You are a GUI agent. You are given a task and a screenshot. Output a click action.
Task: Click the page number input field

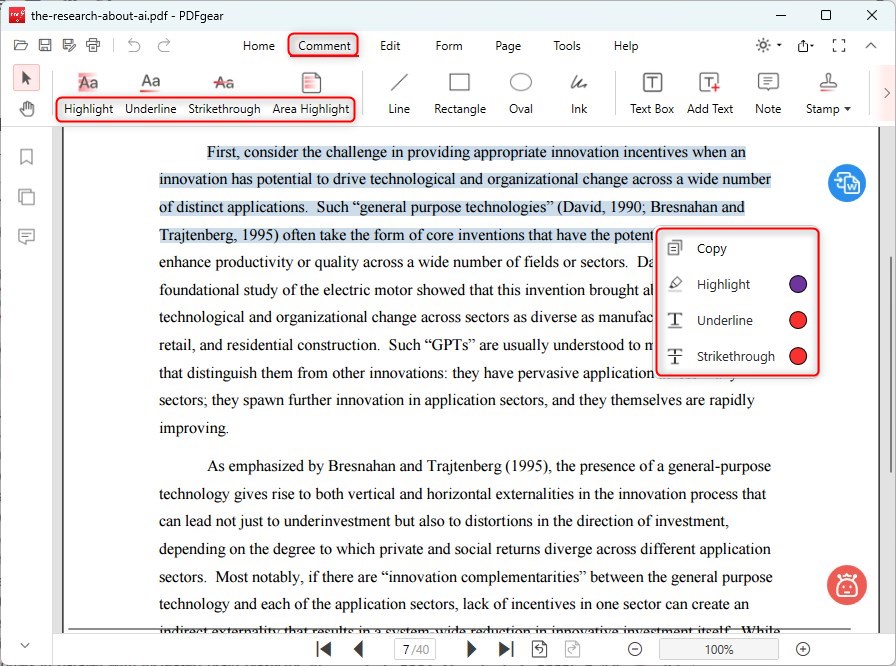tap(414, 648)
